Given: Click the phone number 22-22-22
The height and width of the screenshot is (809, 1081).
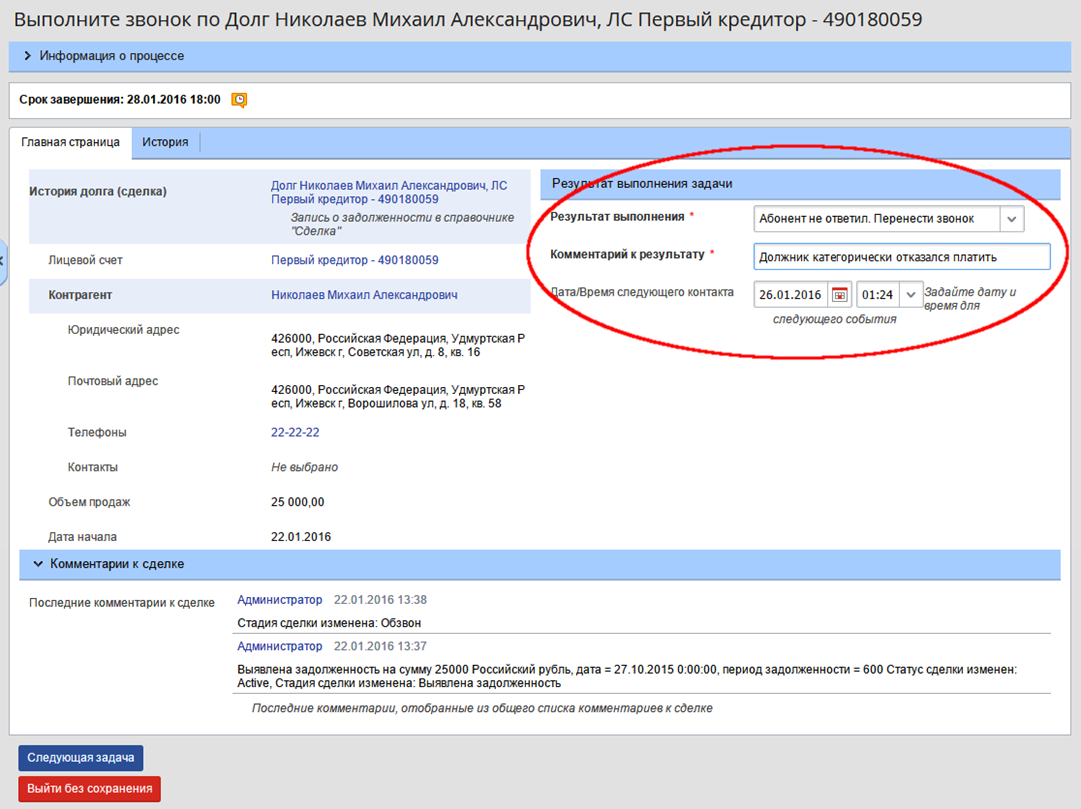Looking at the screenshot, I should tap(295, 433).
